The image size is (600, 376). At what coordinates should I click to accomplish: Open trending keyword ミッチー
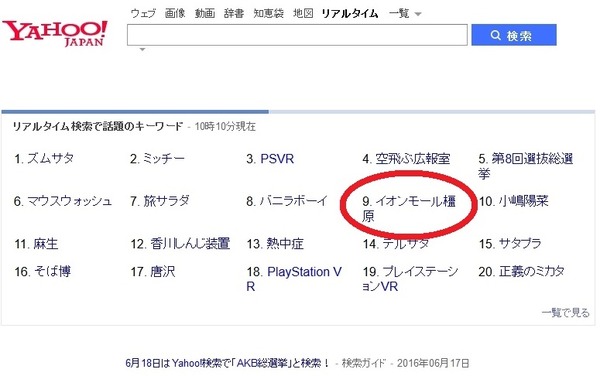click(164, 158)
